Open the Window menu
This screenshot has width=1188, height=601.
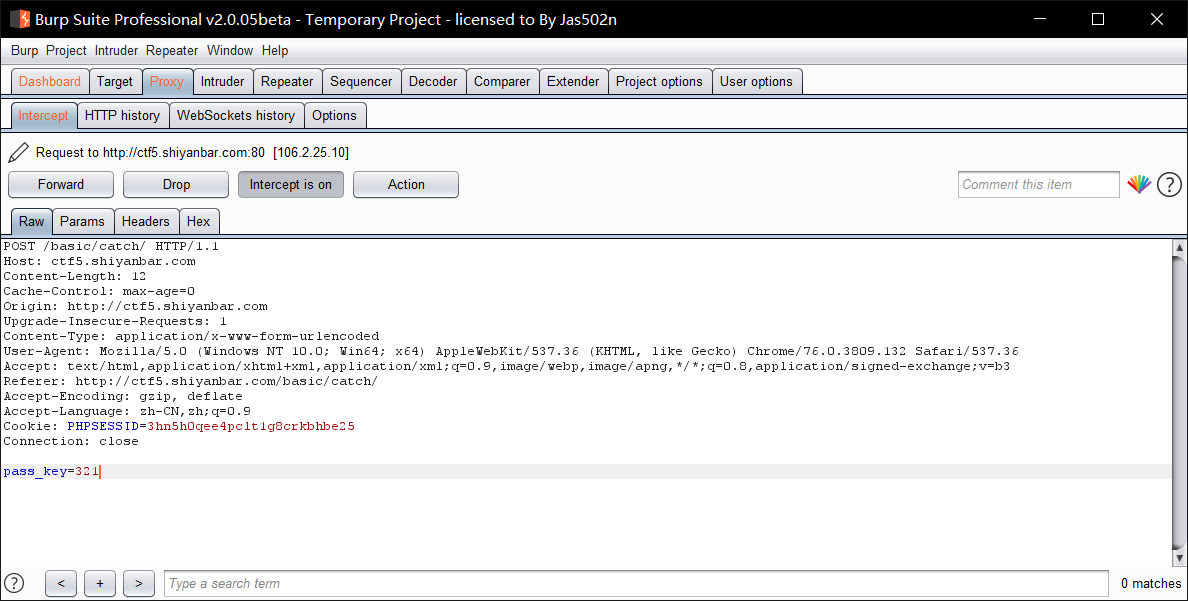[230, 51]
